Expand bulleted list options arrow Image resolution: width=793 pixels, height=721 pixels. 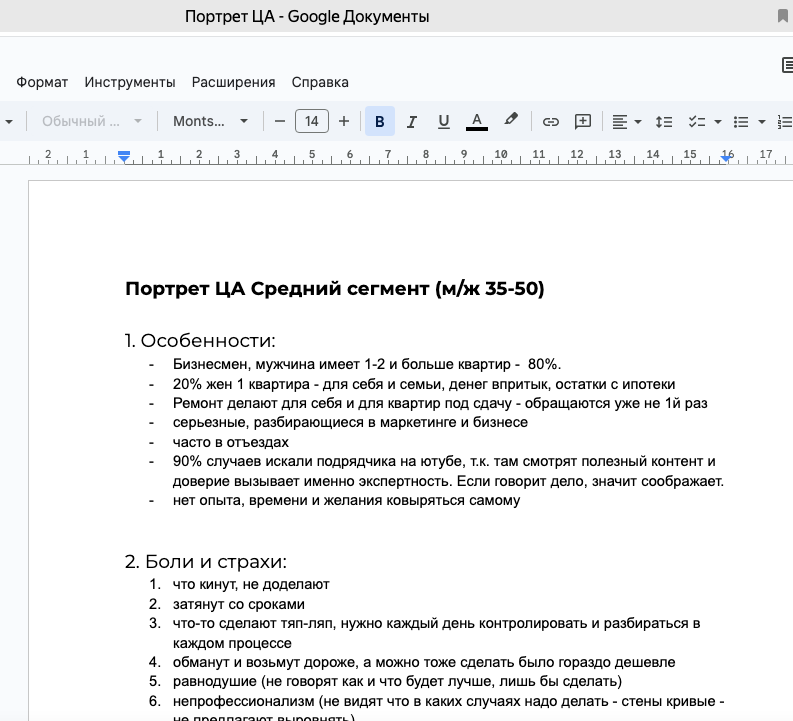(762, 122)
